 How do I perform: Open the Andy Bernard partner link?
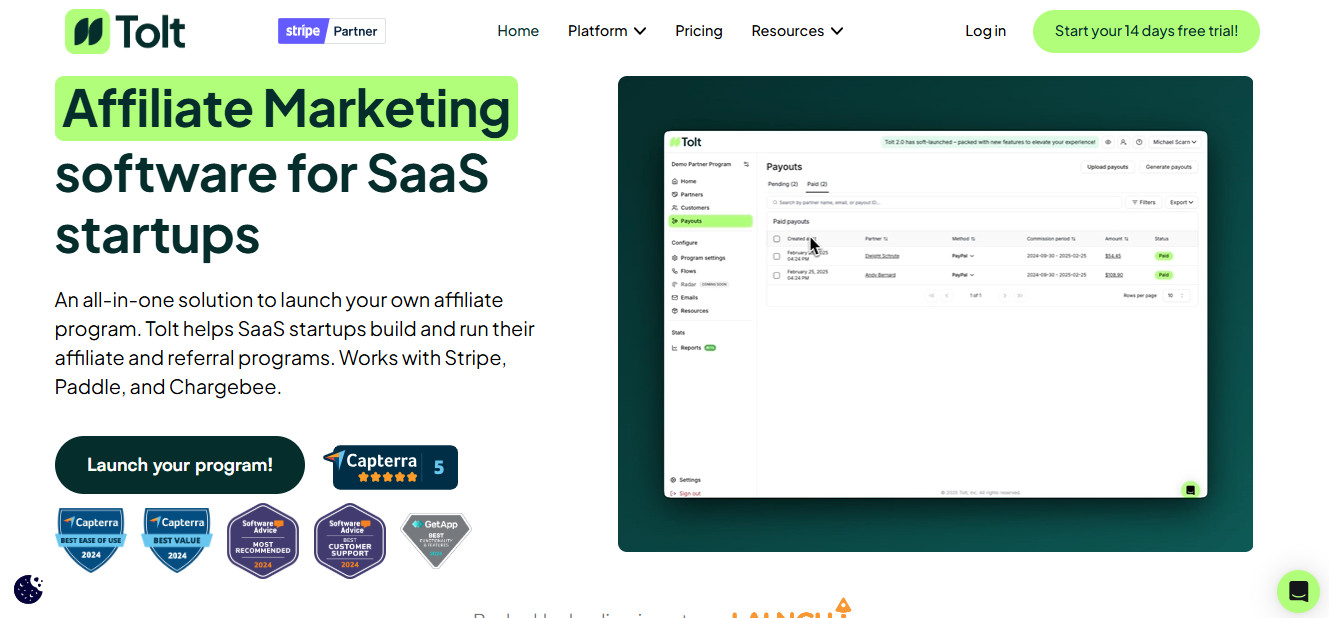(x=880, y=275)
